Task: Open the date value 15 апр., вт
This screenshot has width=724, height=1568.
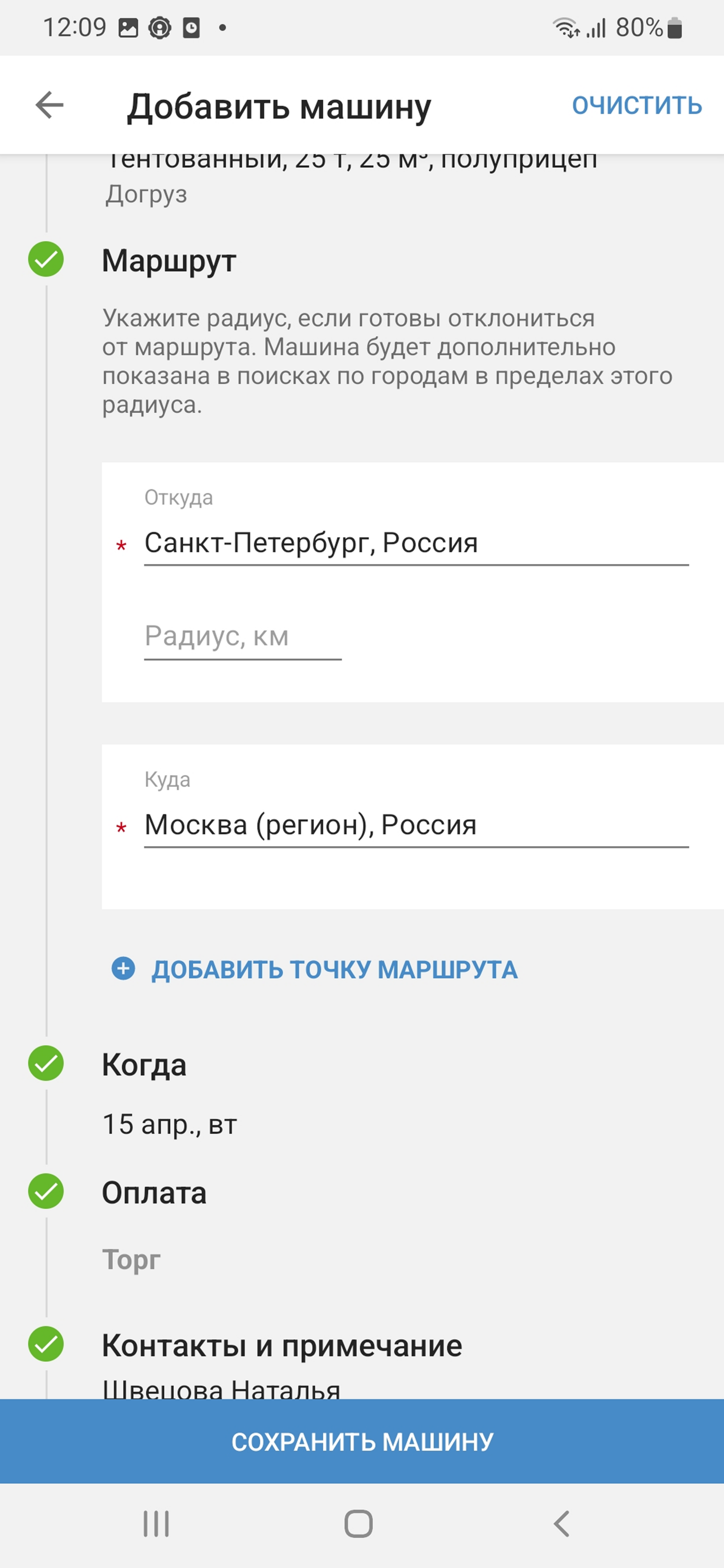Action: tap(169, 1124)
